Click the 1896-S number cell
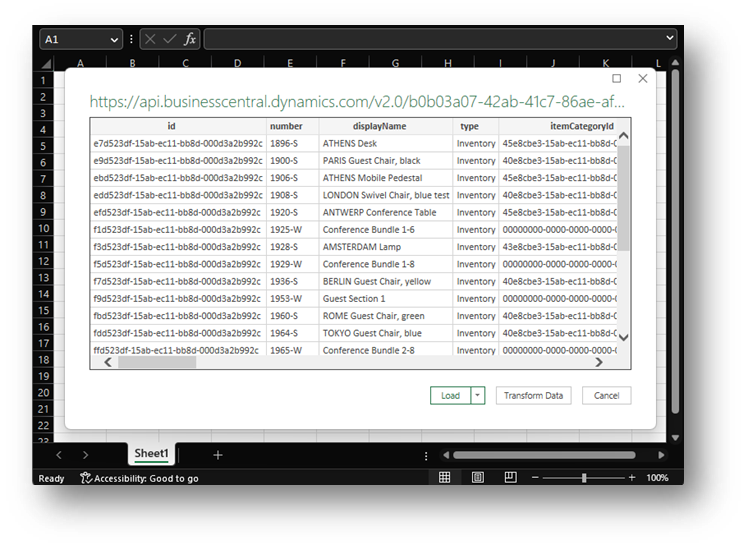This screenshot has width=747, height=546. (x=293, y=143)
